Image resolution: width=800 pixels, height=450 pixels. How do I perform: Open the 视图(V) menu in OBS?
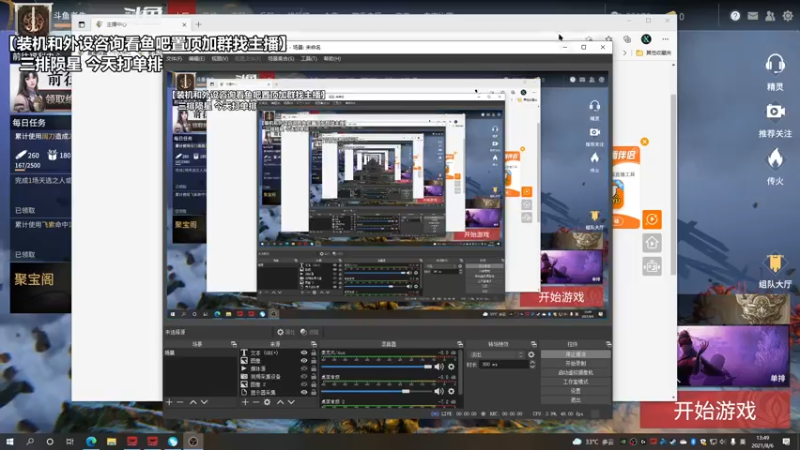coord(219,59)
